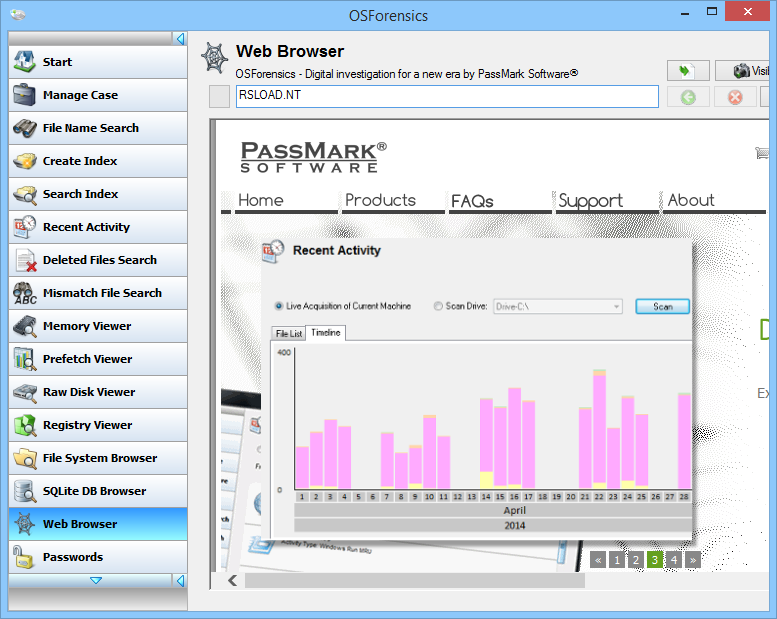Viewport: 777px width, 619px height.
Task: Click the camera capture page button
Action: click(x=742, y=71)
